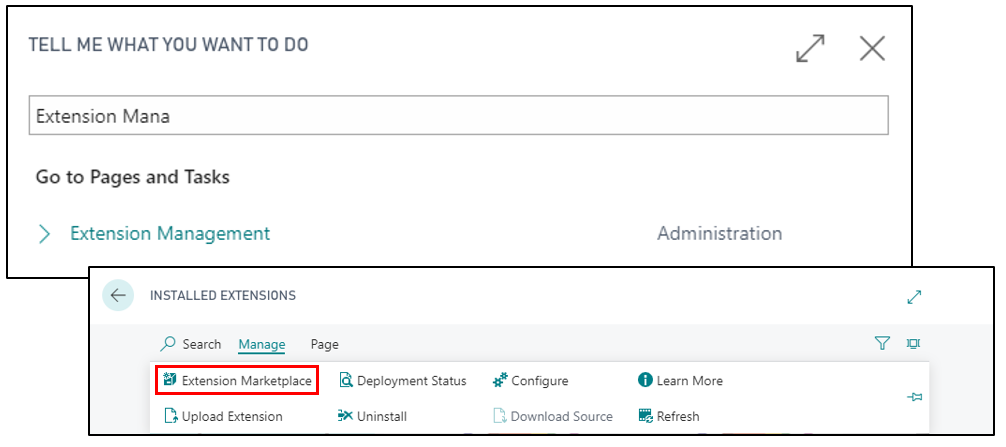Expand the Installed Extensions page

pos(914,296)
